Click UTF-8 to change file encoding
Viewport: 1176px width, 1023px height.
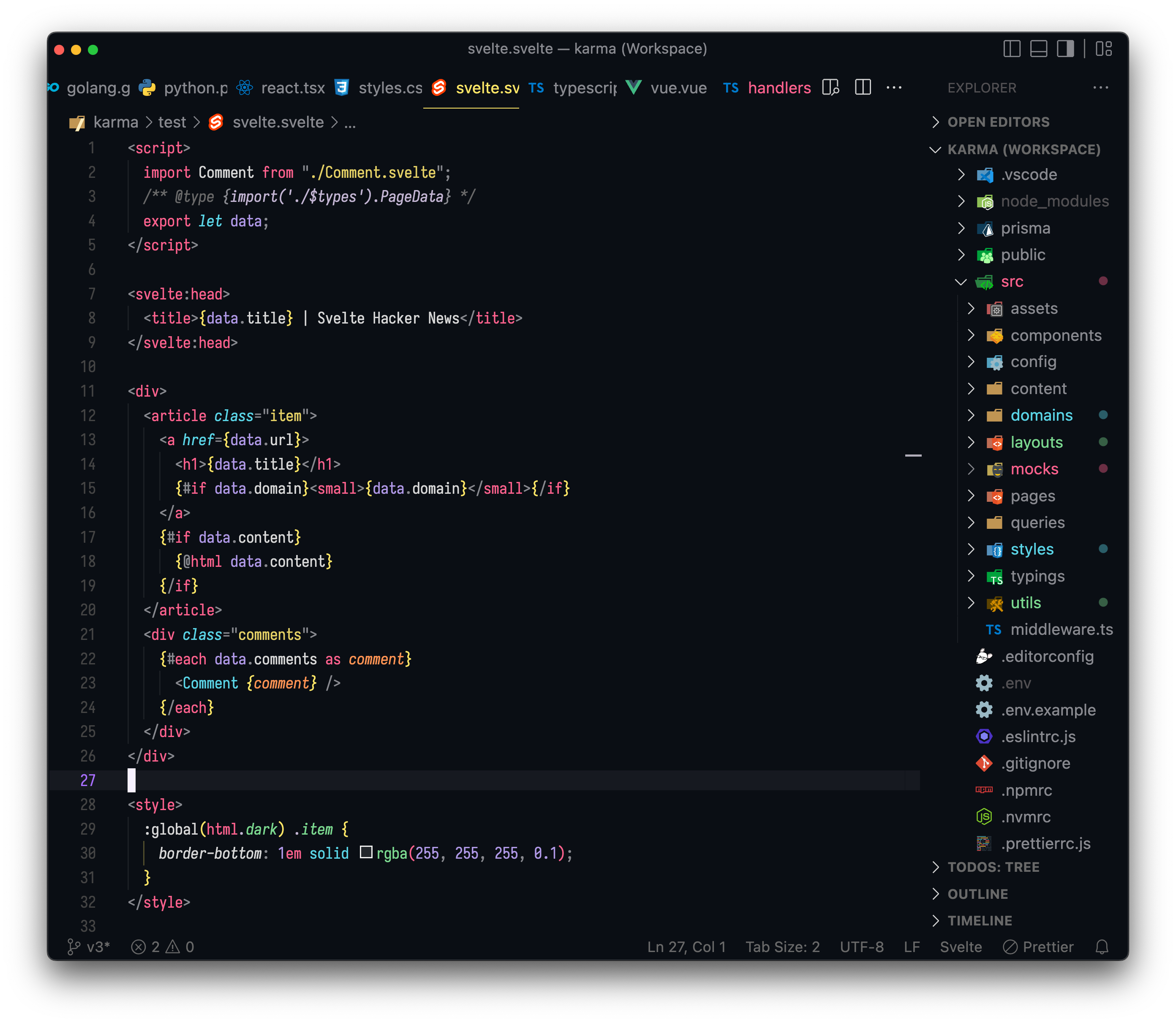point(861,947)
